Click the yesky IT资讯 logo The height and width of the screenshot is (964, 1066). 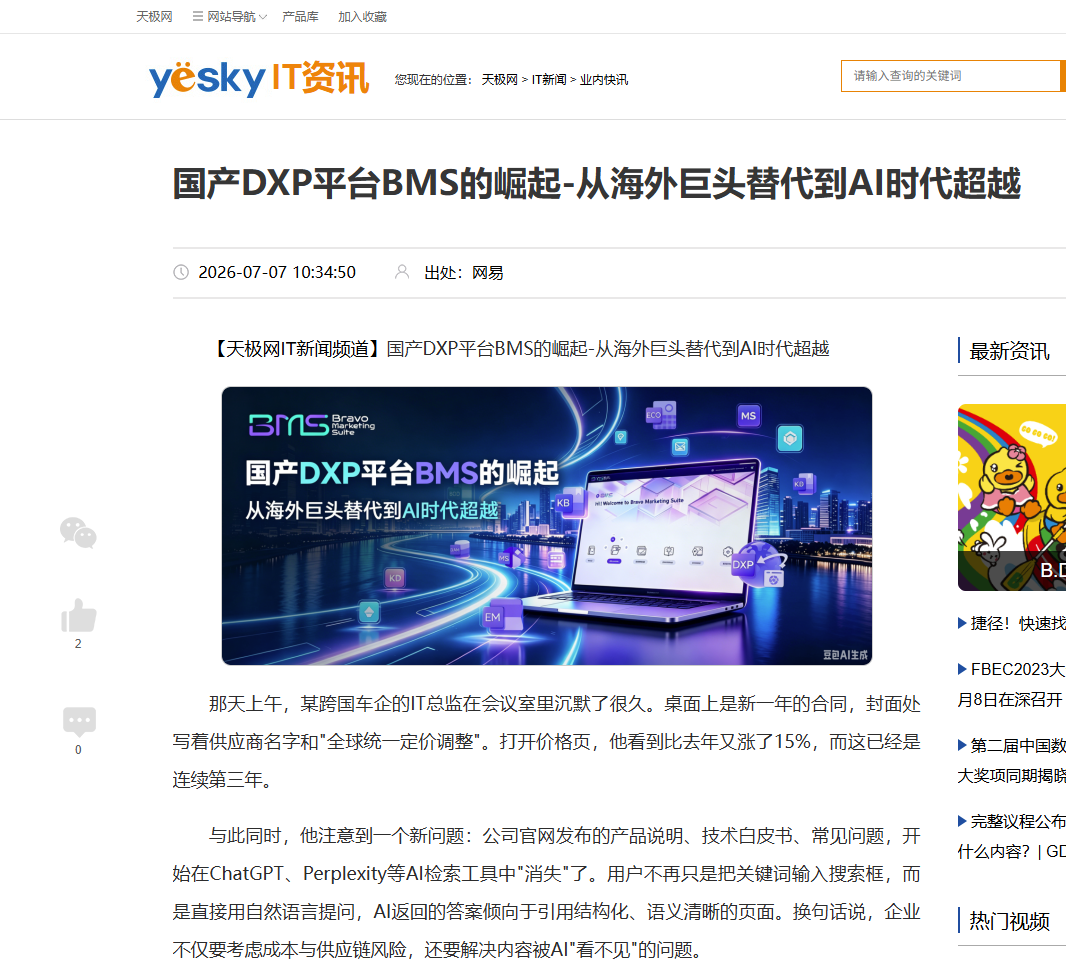click(x=259, y=78)
